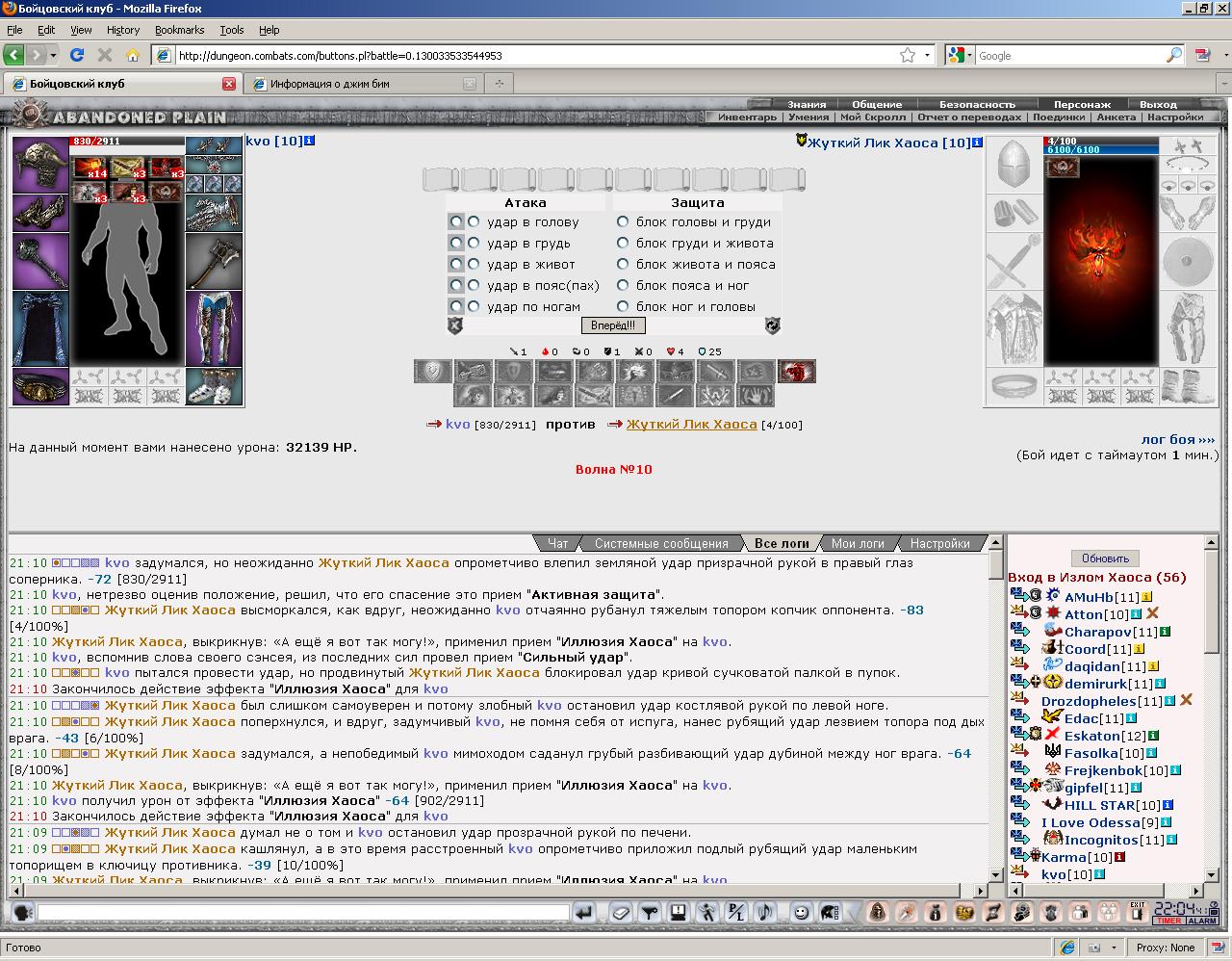Click the player list vertical scrollbar
This screenshot has width=1232, height=961.
point(1212,708)
